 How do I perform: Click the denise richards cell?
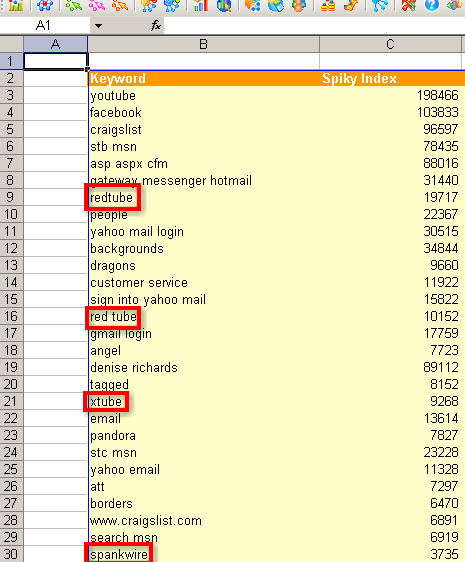[x=203, y=367]
